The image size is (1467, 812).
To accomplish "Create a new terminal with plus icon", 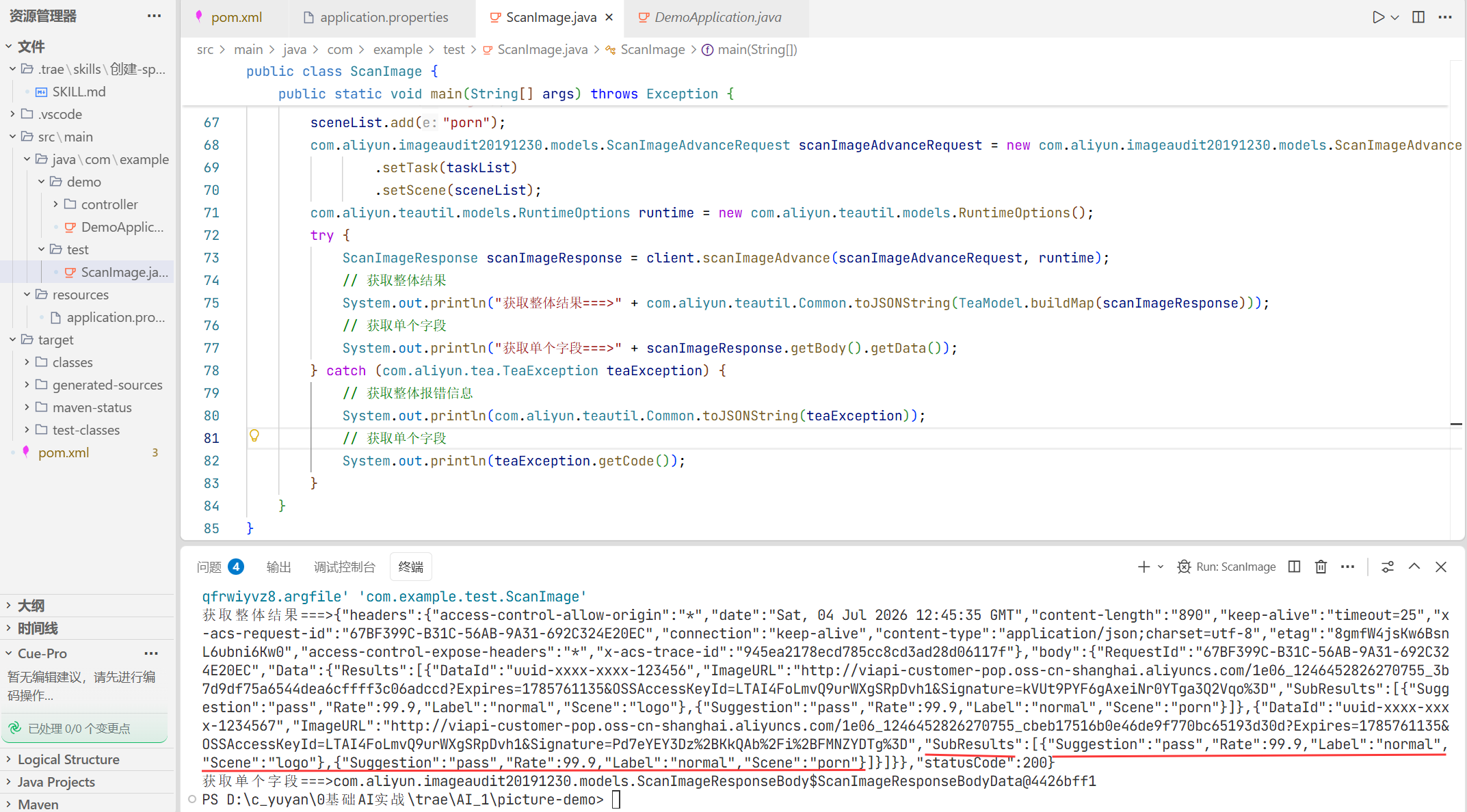I will pyautogui.click(x=1144, y=567).
